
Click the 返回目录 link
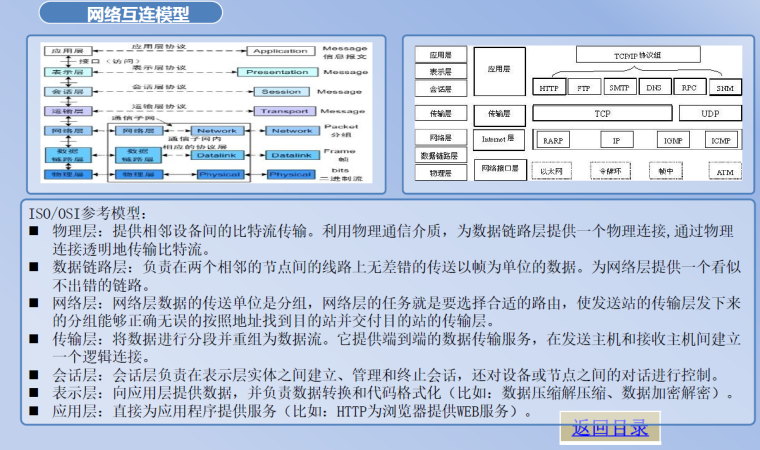click(610, 428)
